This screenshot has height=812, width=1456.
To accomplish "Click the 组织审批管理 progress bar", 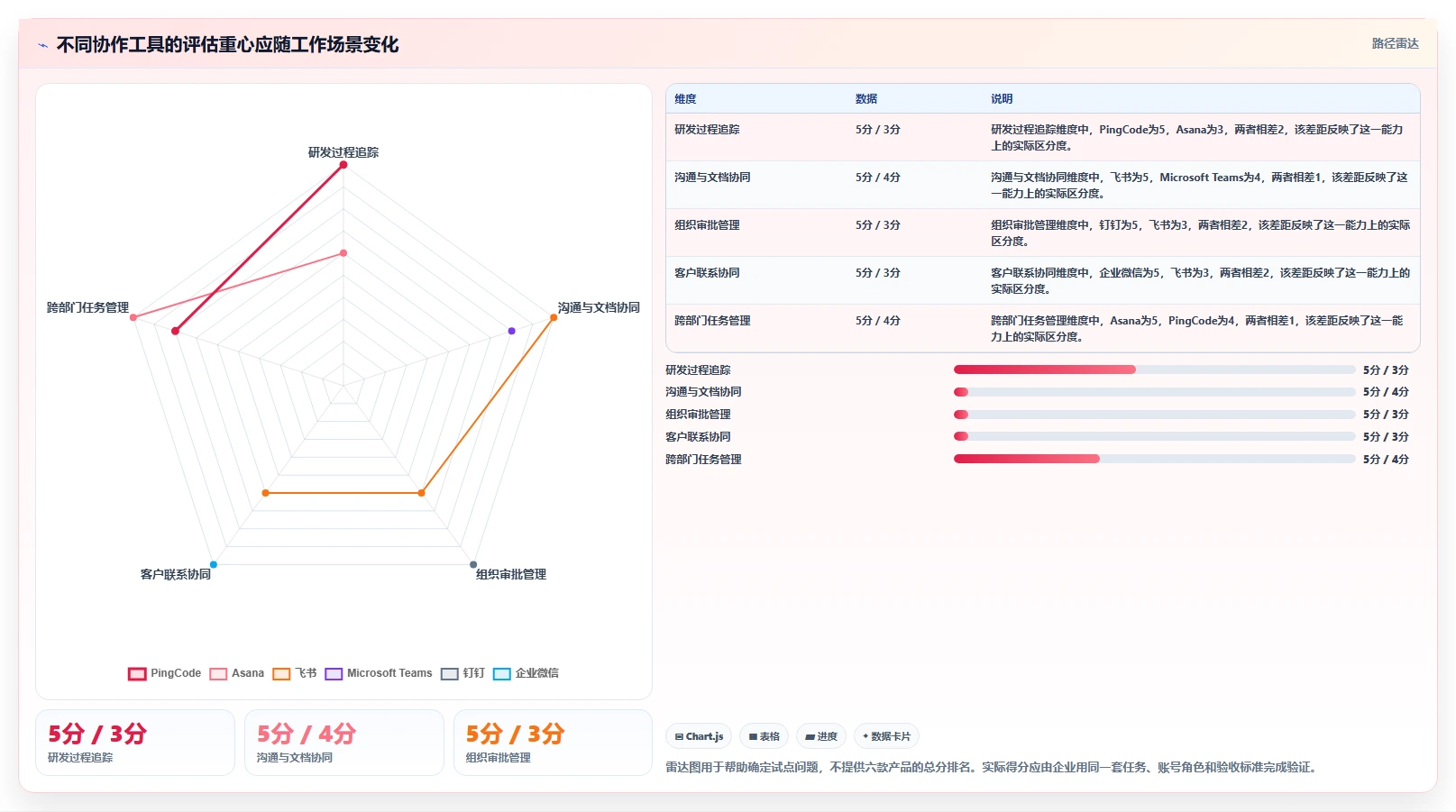I will click(1154, 415).
